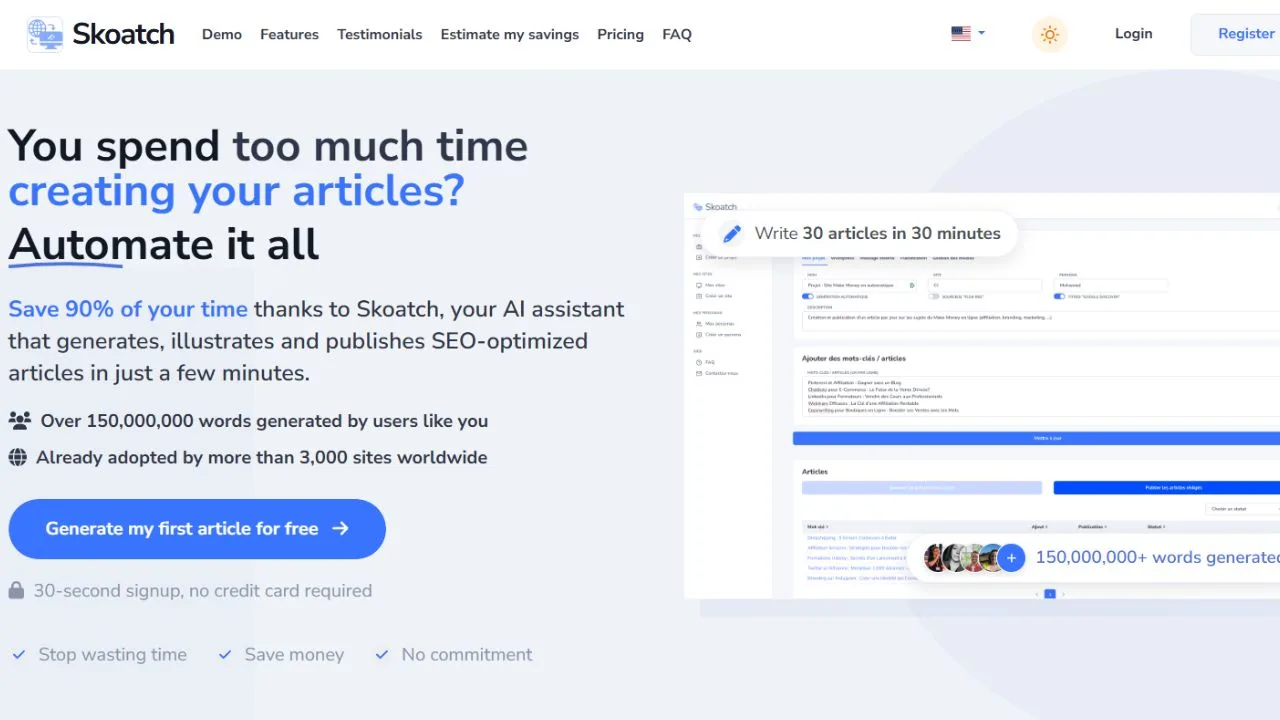Click the checkmark beside No commitment
The width and height of the screenshot is (1280, 720).
[382, 655]
